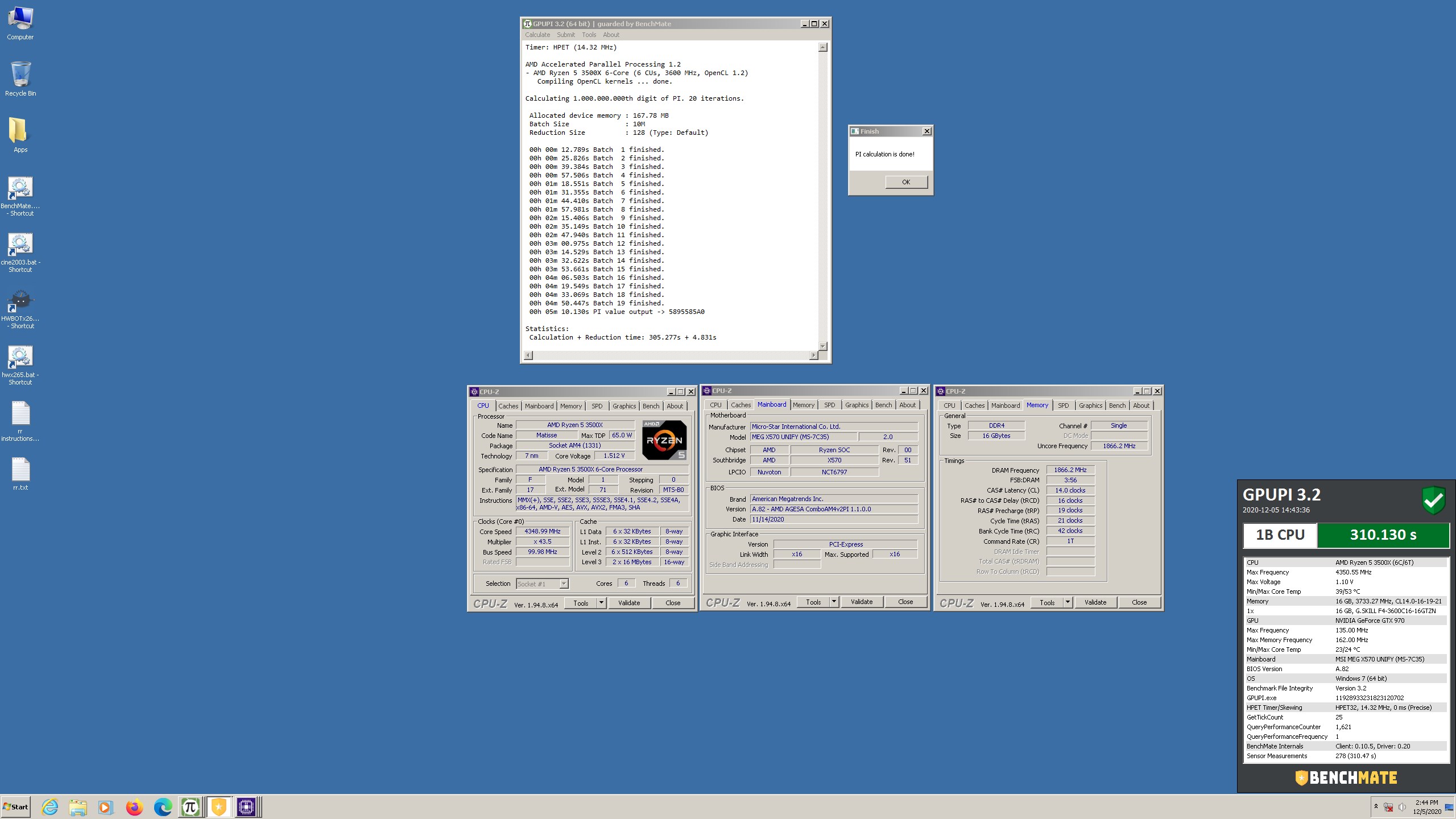Switch to SPD tab in first CPU-Z
Image resolution: width=1456 pixels, height=819 pixels.
[597, 406]
